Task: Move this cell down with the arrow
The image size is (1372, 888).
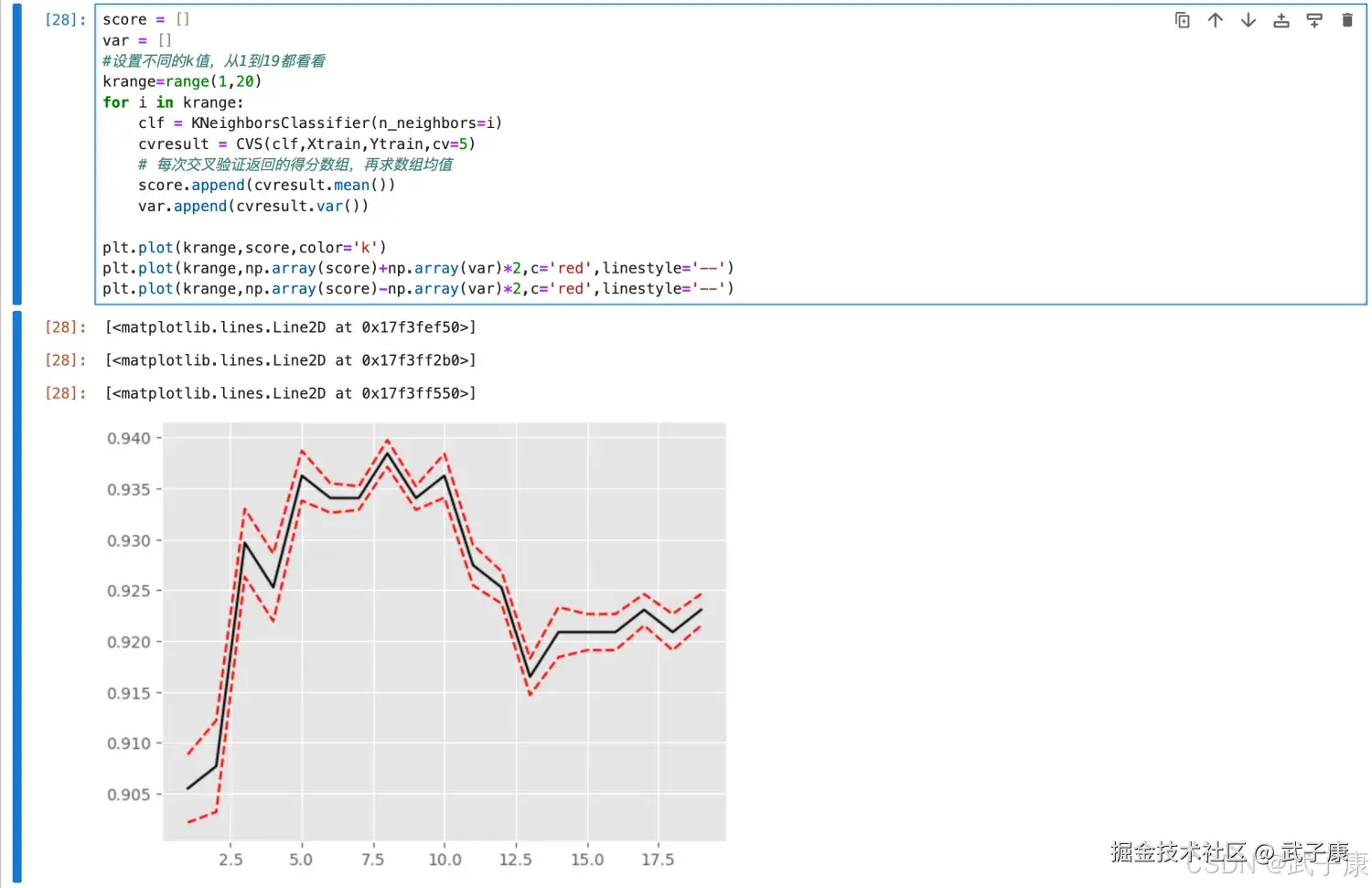Action: (1248, 20)
